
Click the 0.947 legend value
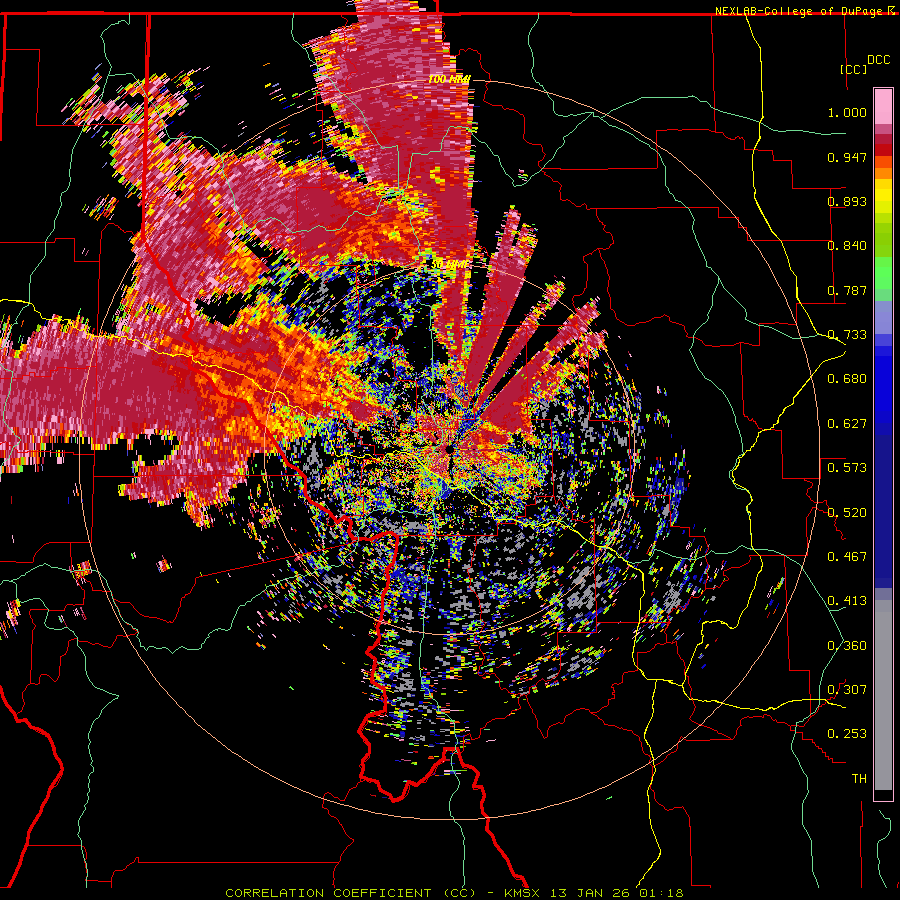pyautogui.click(x=847, y=157)
